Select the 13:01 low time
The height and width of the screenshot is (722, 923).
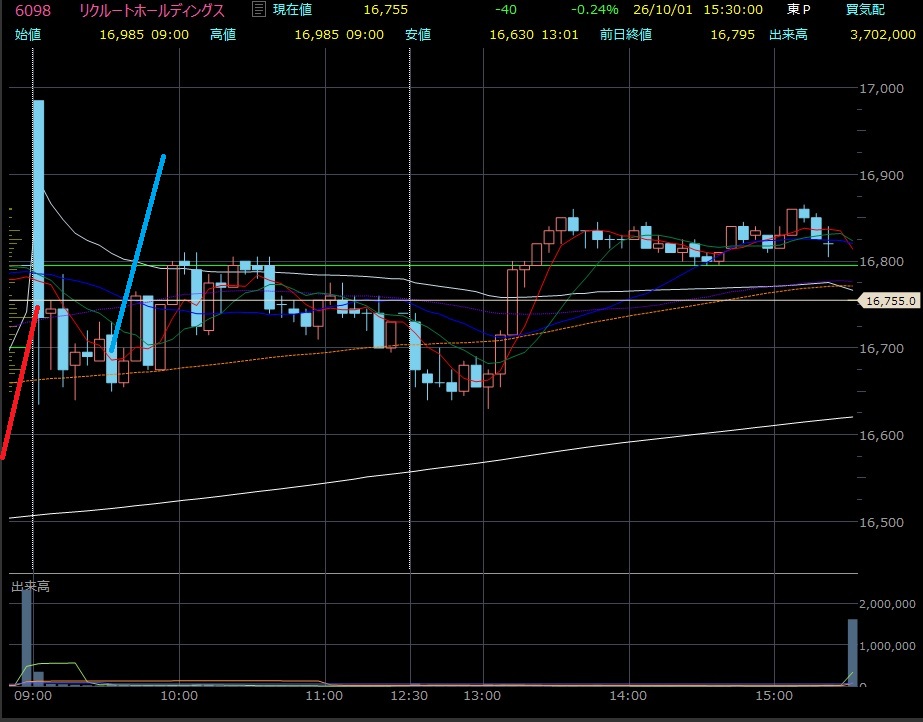click(560, 35)
